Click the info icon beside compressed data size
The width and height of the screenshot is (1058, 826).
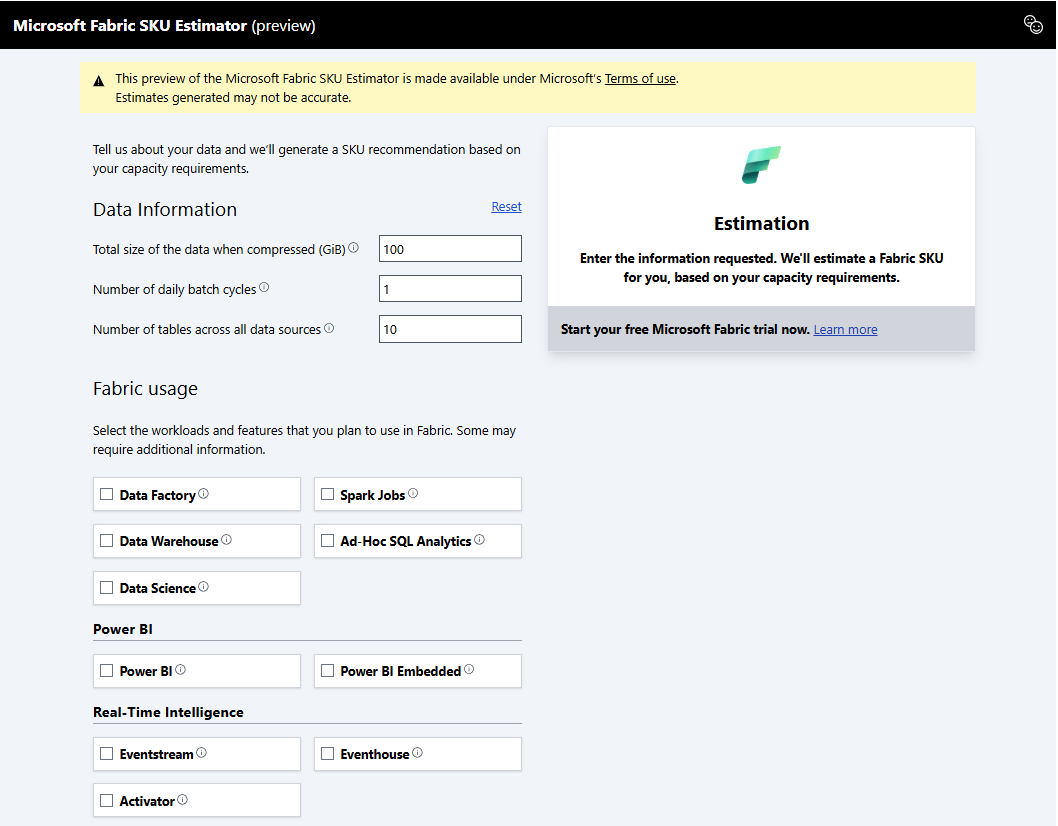[354, 248]
